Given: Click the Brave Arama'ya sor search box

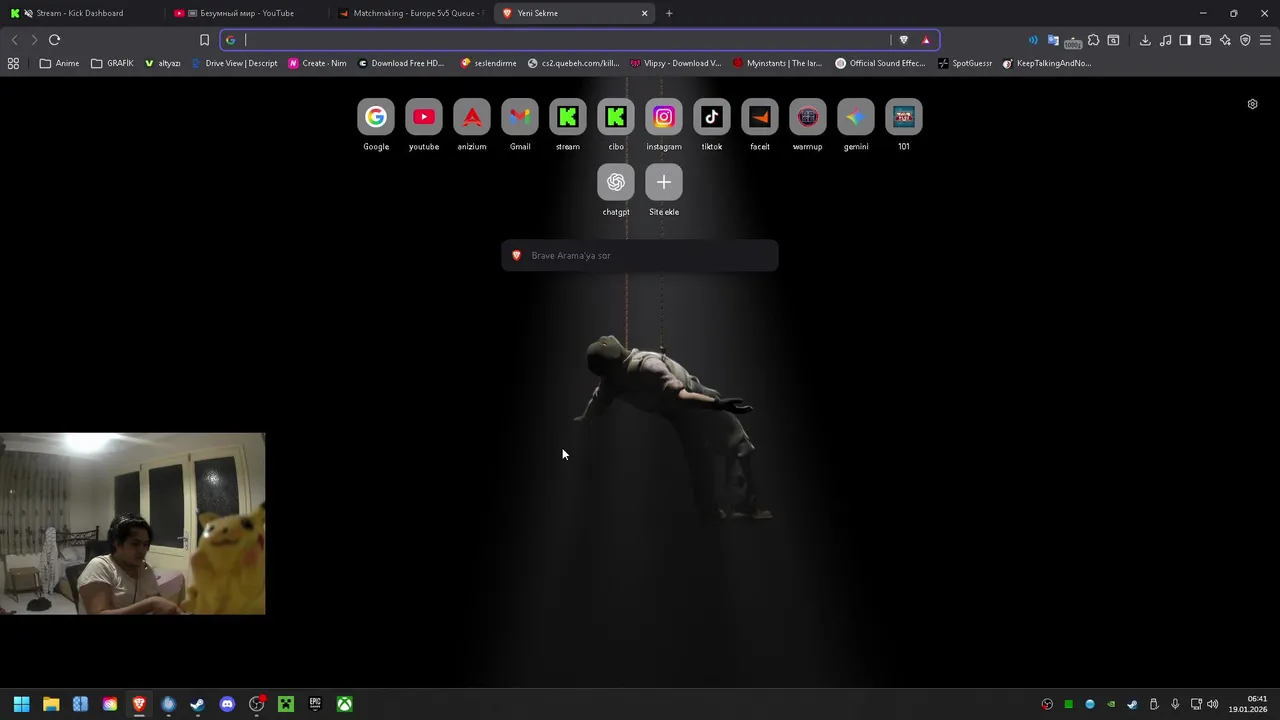Looking at the screenshot, I should coord(640,255).
